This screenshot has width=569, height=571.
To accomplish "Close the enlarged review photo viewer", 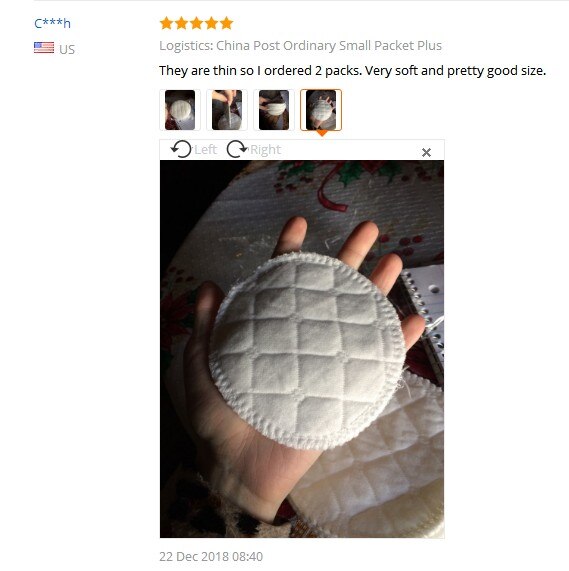I will click(x=426, y=152).
